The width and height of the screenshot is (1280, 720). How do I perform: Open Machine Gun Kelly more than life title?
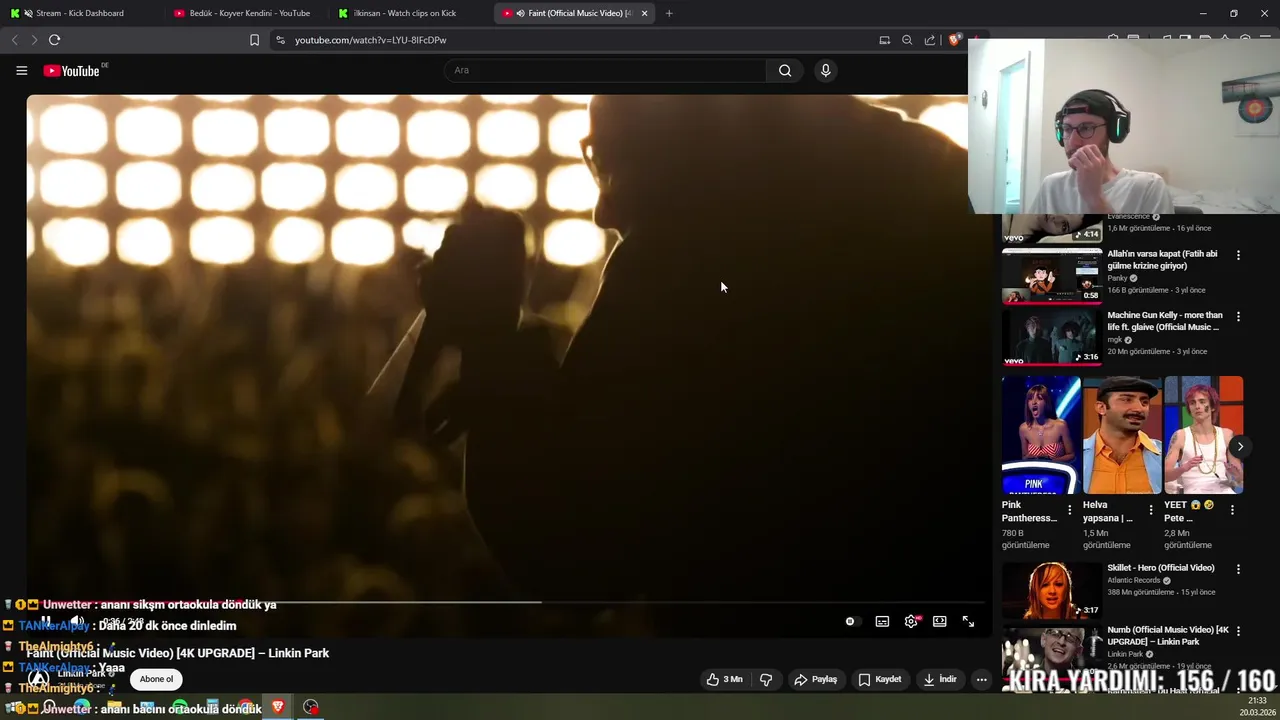pos(1164,321)
